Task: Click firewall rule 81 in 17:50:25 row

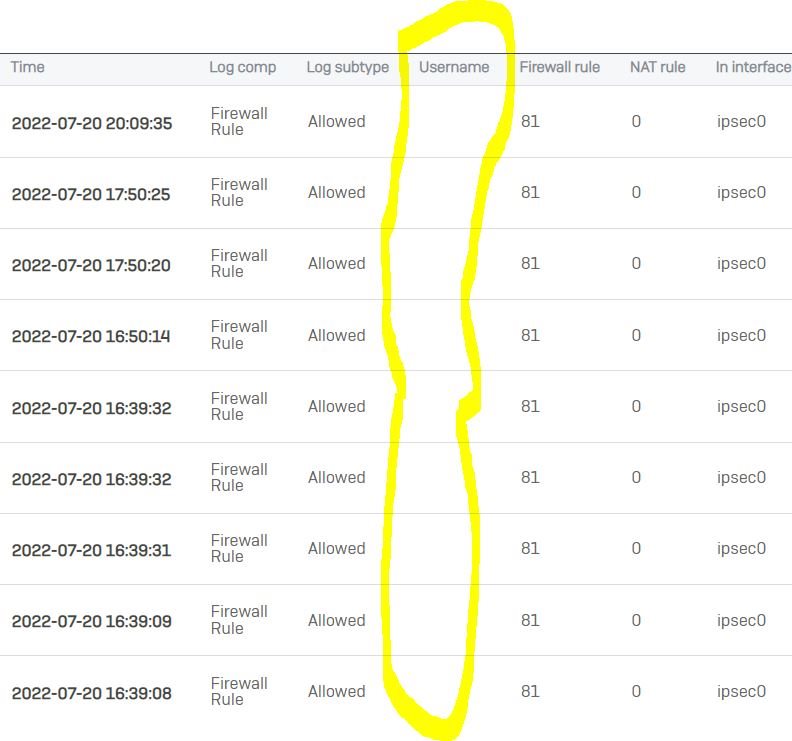Action: point(530,192)
